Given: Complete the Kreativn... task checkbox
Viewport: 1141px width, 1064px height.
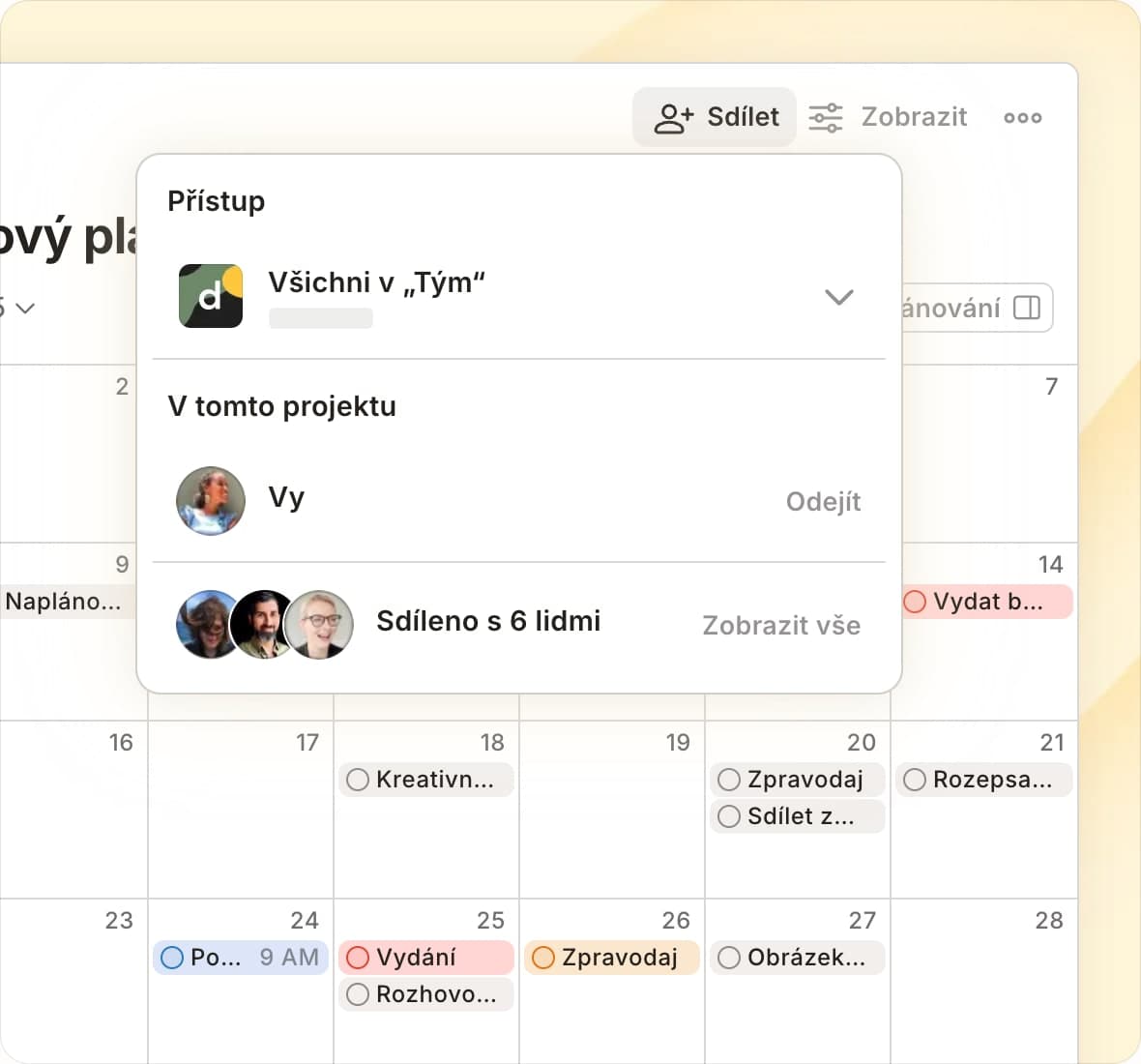Looking at the screenshot, I should [358, 780].
